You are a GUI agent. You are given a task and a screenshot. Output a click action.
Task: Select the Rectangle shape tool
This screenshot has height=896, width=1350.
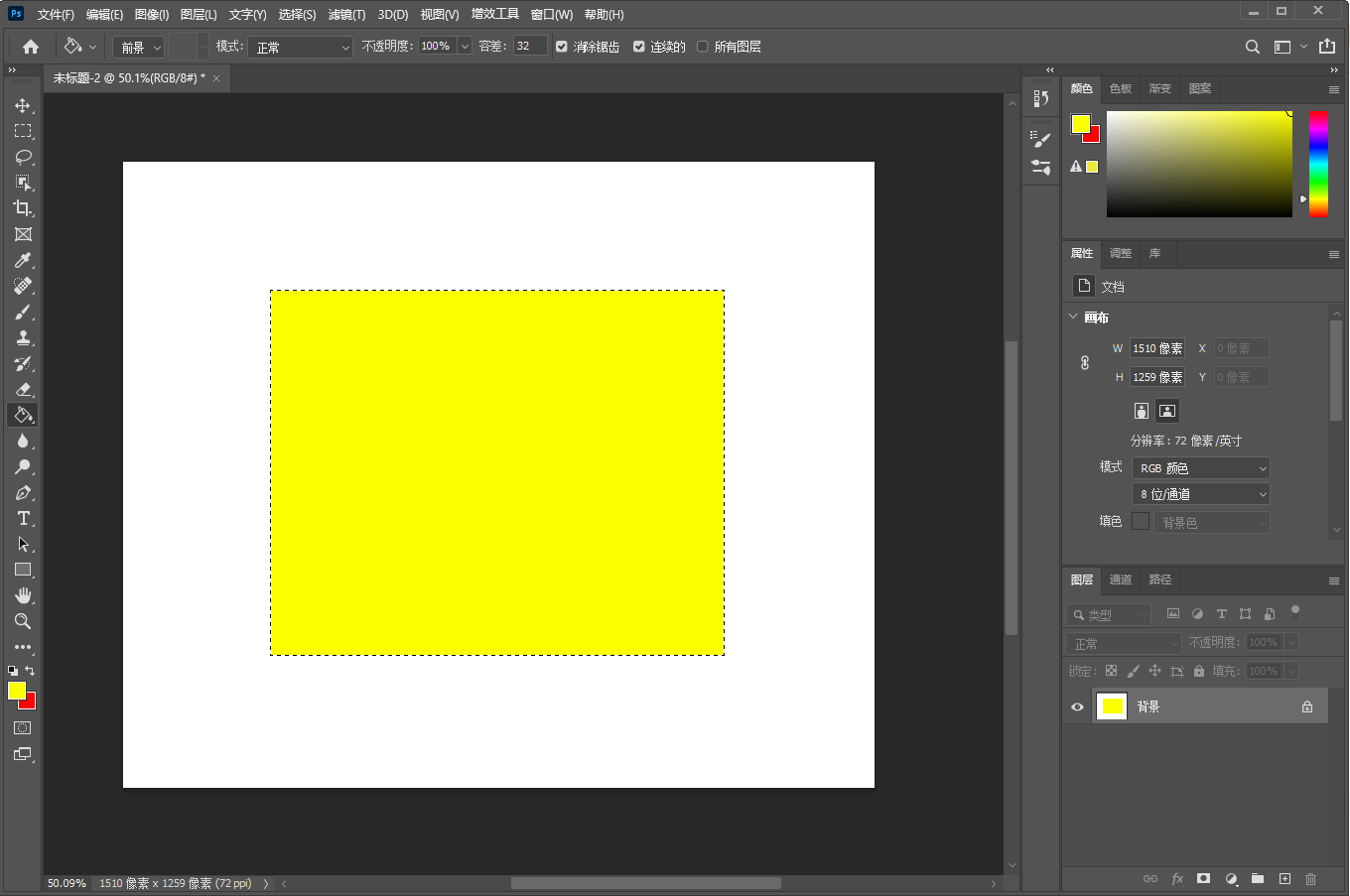23,570
